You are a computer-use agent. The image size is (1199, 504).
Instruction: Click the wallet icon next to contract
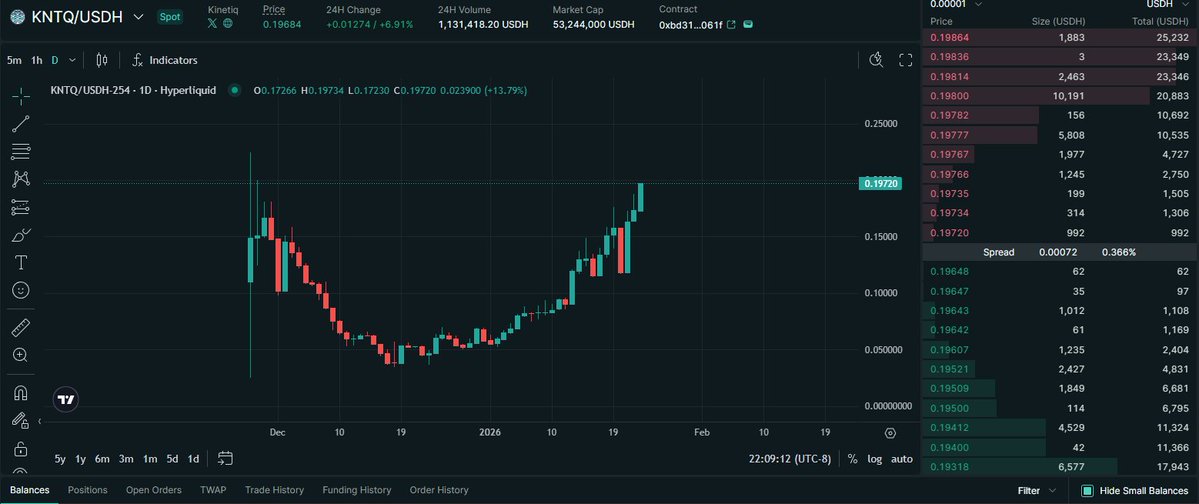click(x=748, y=24)
